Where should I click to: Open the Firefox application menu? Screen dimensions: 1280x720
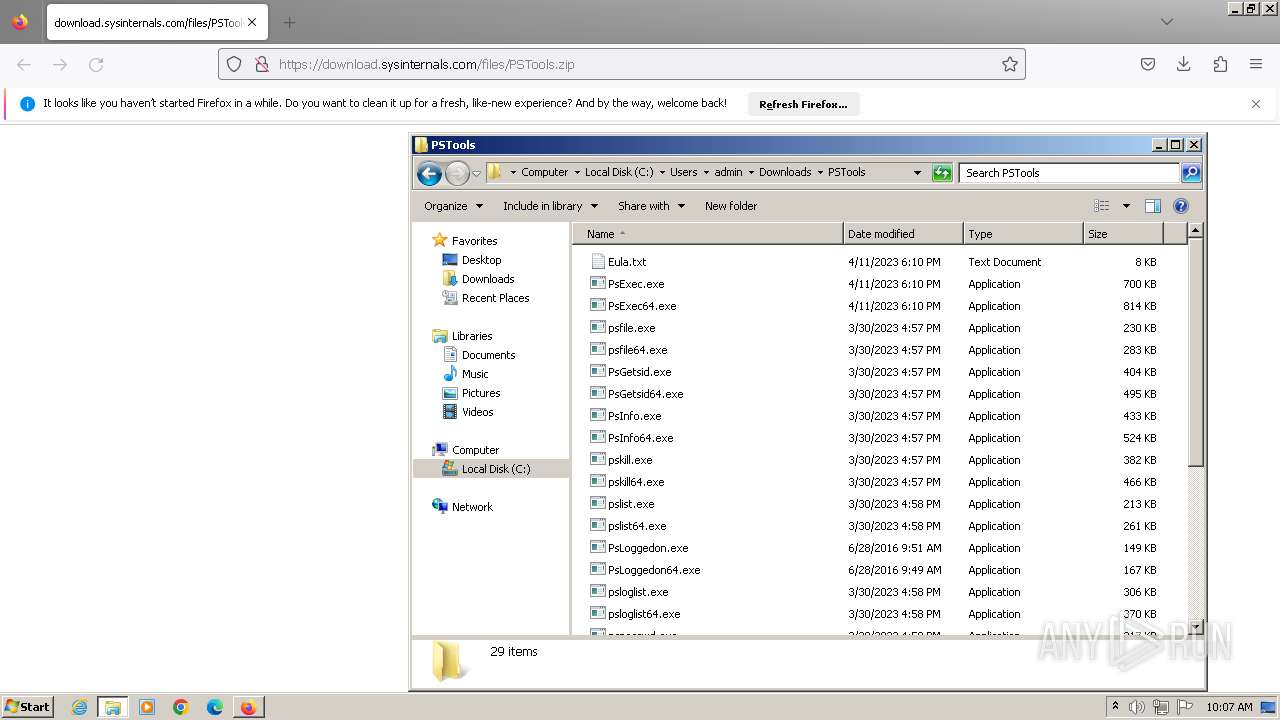pyautogui.click(x=1256, y=64)
